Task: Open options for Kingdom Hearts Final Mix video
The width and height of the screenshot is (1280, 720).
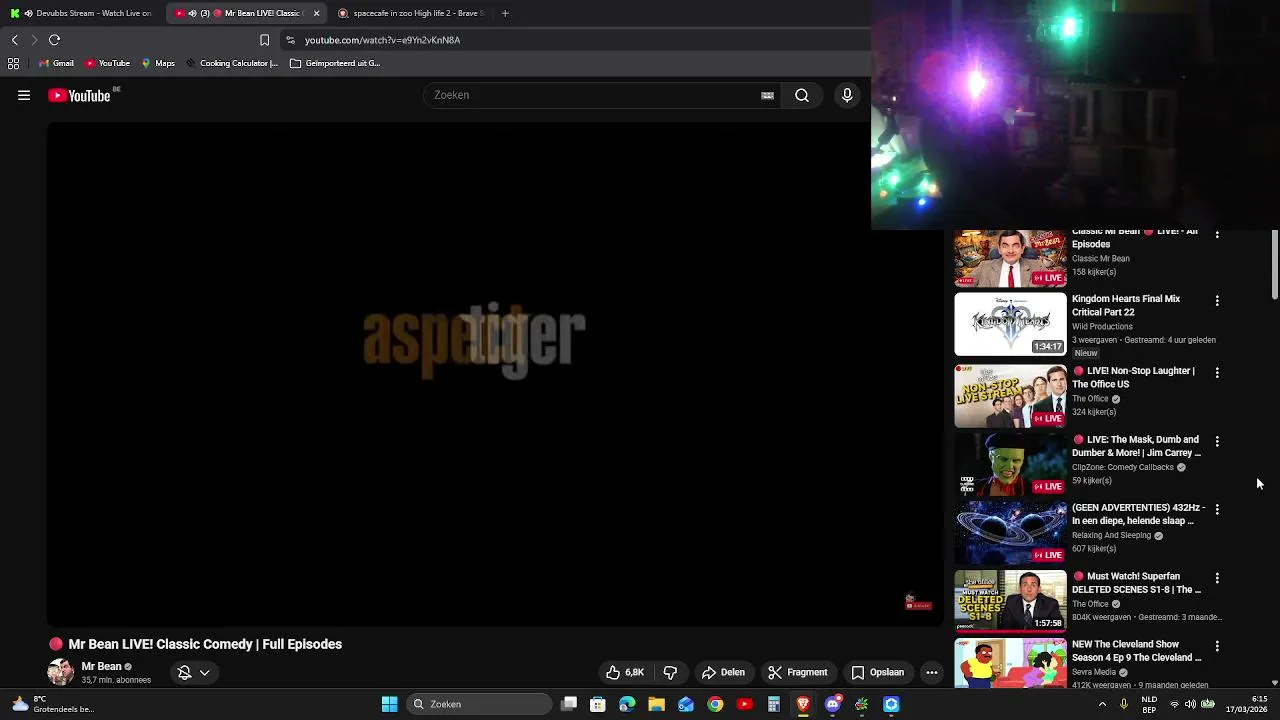Action: coord(1217,300)
